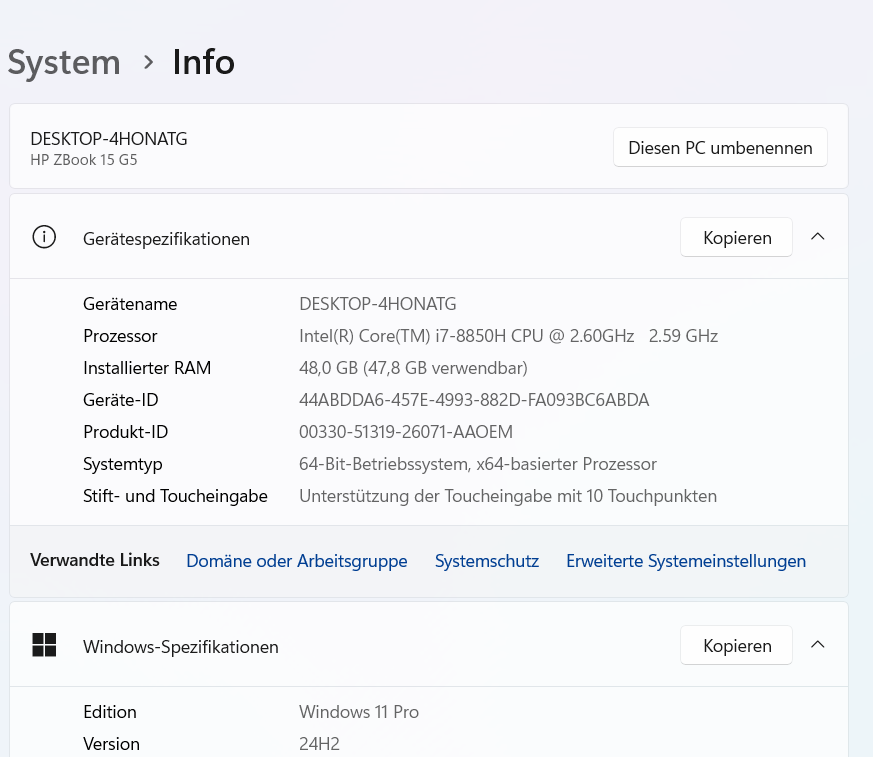
Task: Select the Produkt-ID value 00330-51319-26071-AAOEM
Action: point(406,432)
